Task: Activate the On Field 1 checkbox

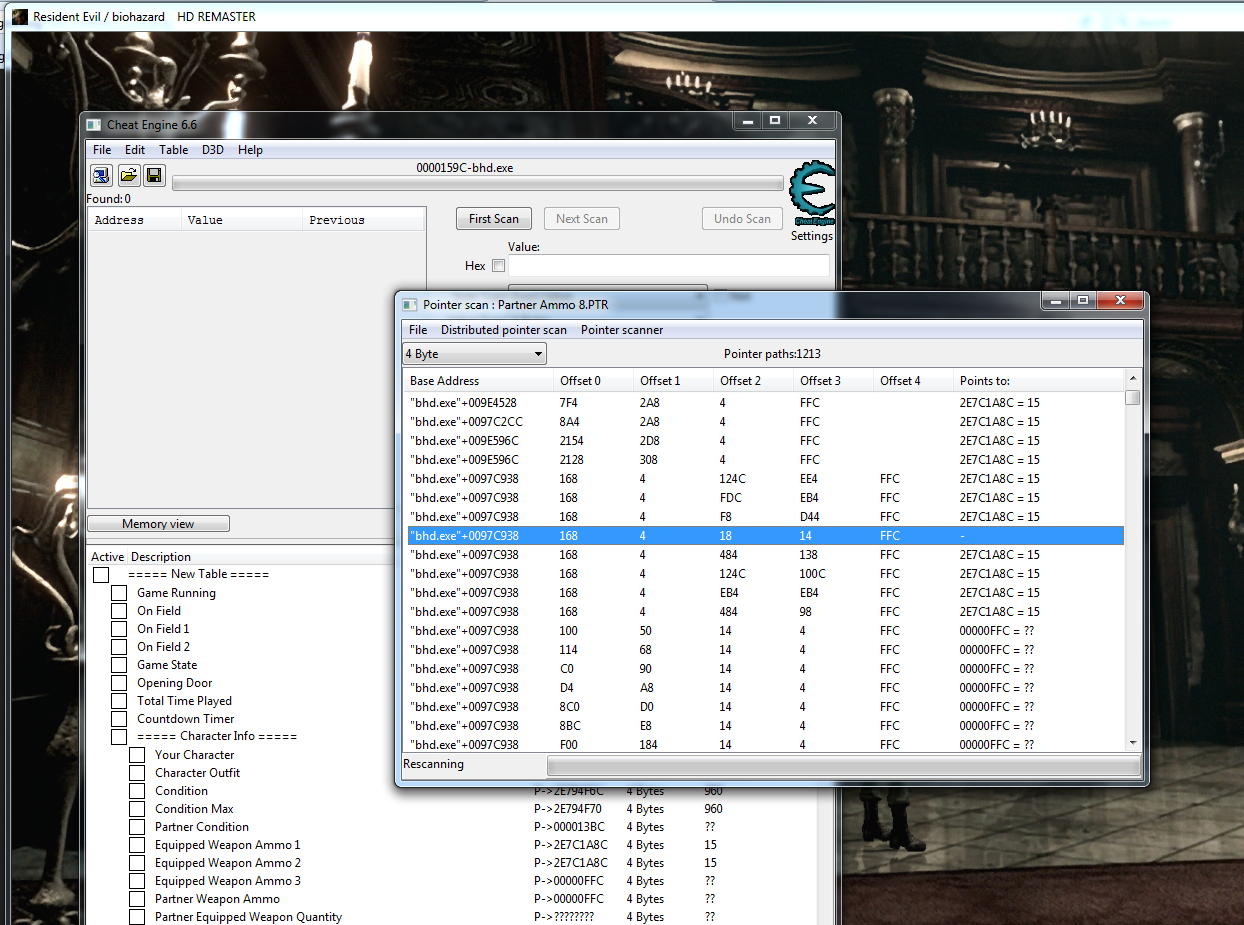Action: point(119,629)
